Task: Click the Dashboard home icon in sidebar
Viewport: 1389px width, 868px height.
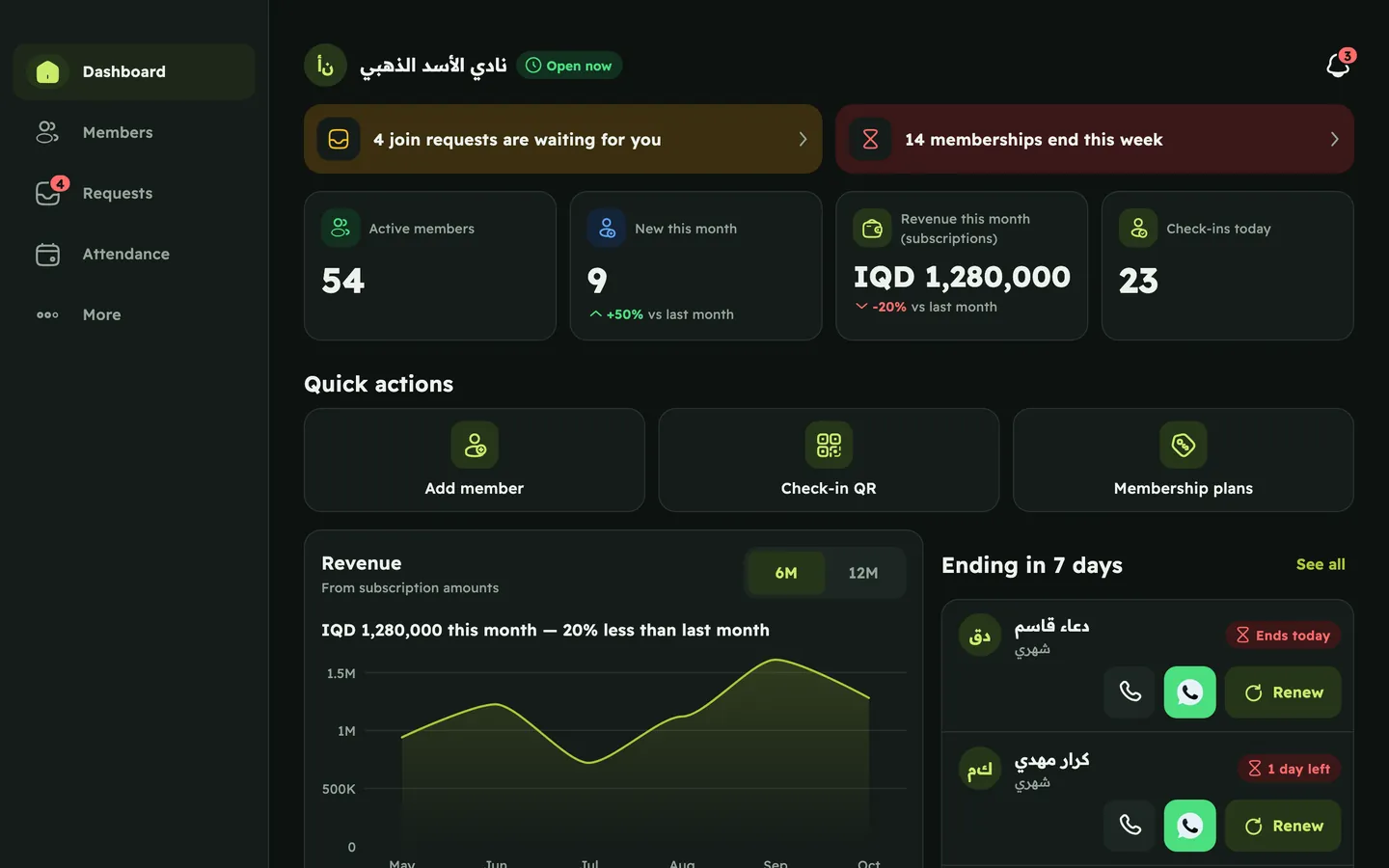Action: click(47, 71)
